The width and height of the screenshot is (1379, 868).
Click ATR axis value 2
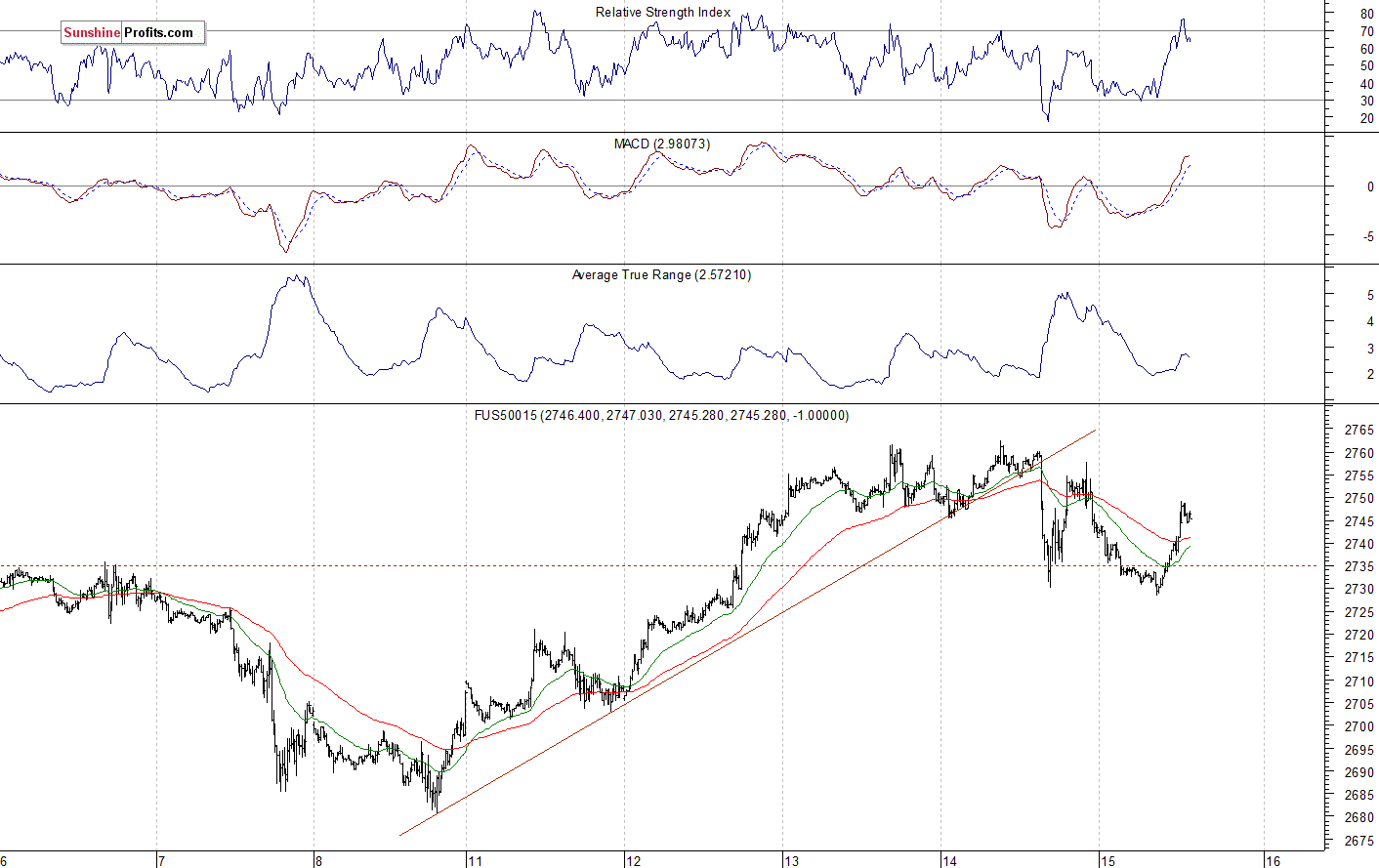click(x=1370, y=375)
